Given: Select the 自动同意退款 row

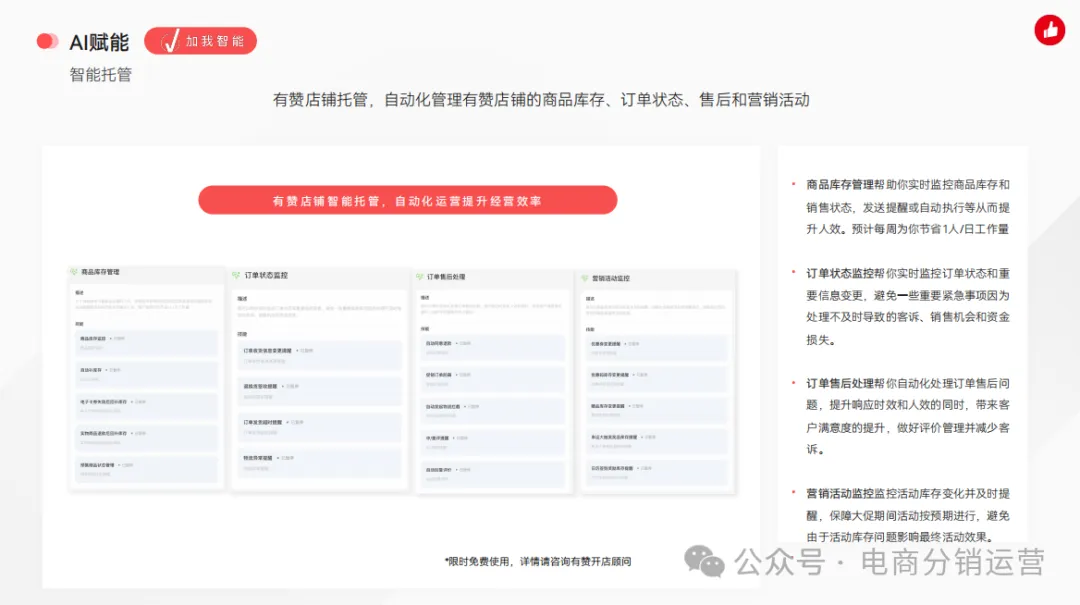Looking at the screenshot, I should pos(492,347).
